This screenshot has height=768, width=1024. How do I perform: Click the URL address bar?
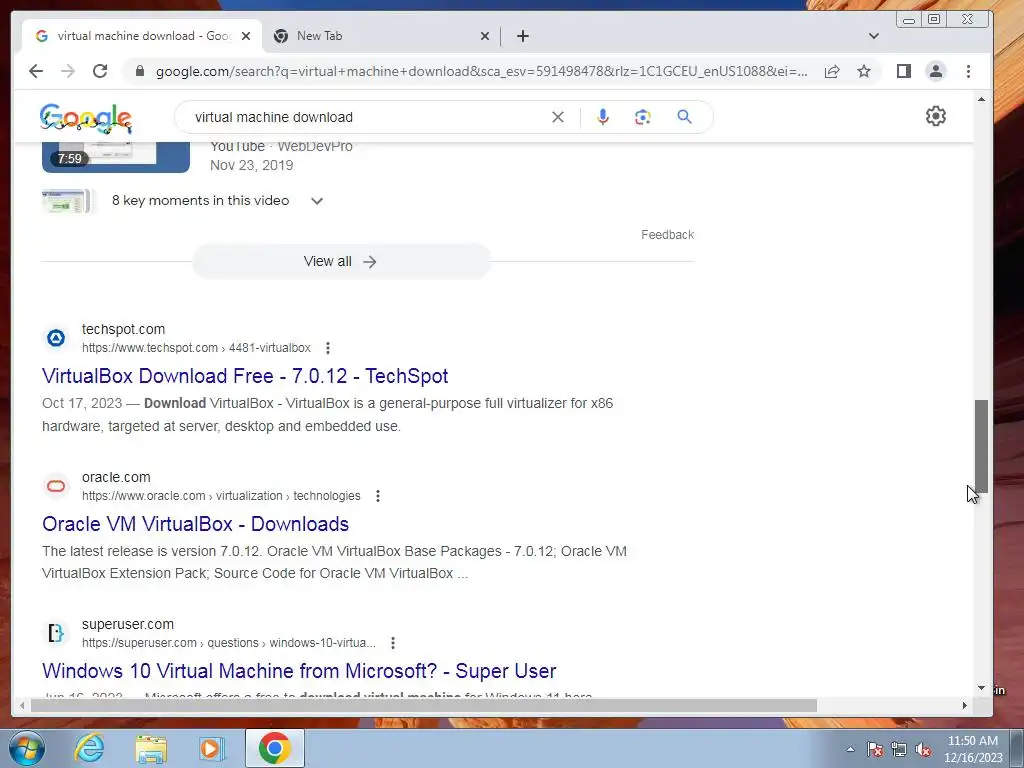click(481, 71)
